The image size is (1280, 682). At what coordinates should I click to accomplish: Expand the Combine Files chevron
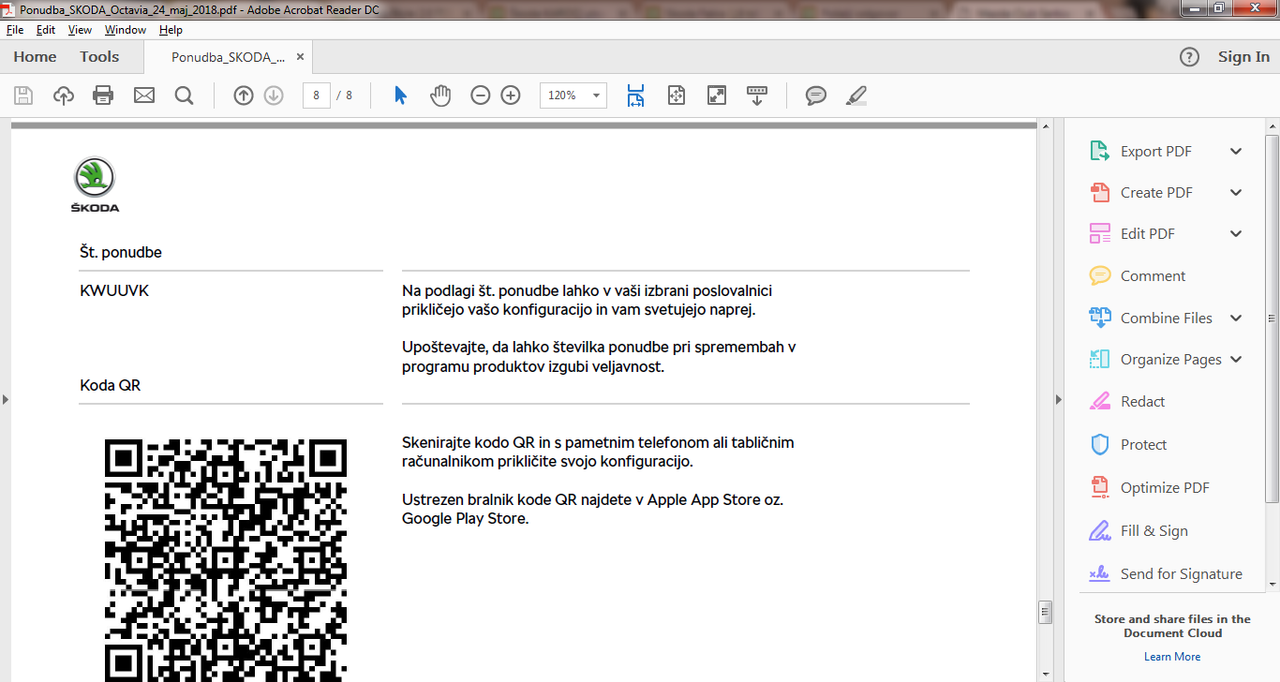(1236, 318)
